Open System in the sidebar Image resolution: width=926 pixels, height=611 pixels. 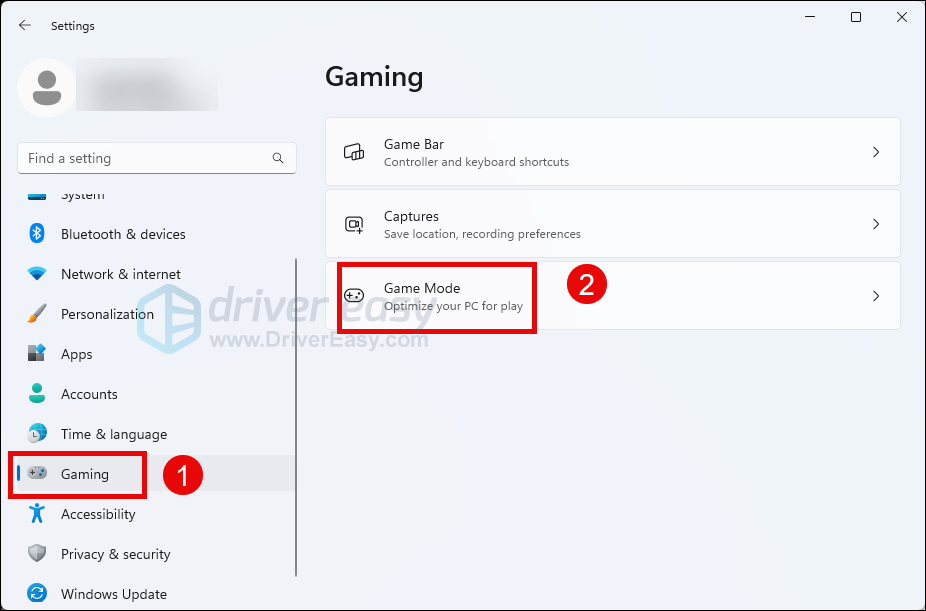coord(82,196)
